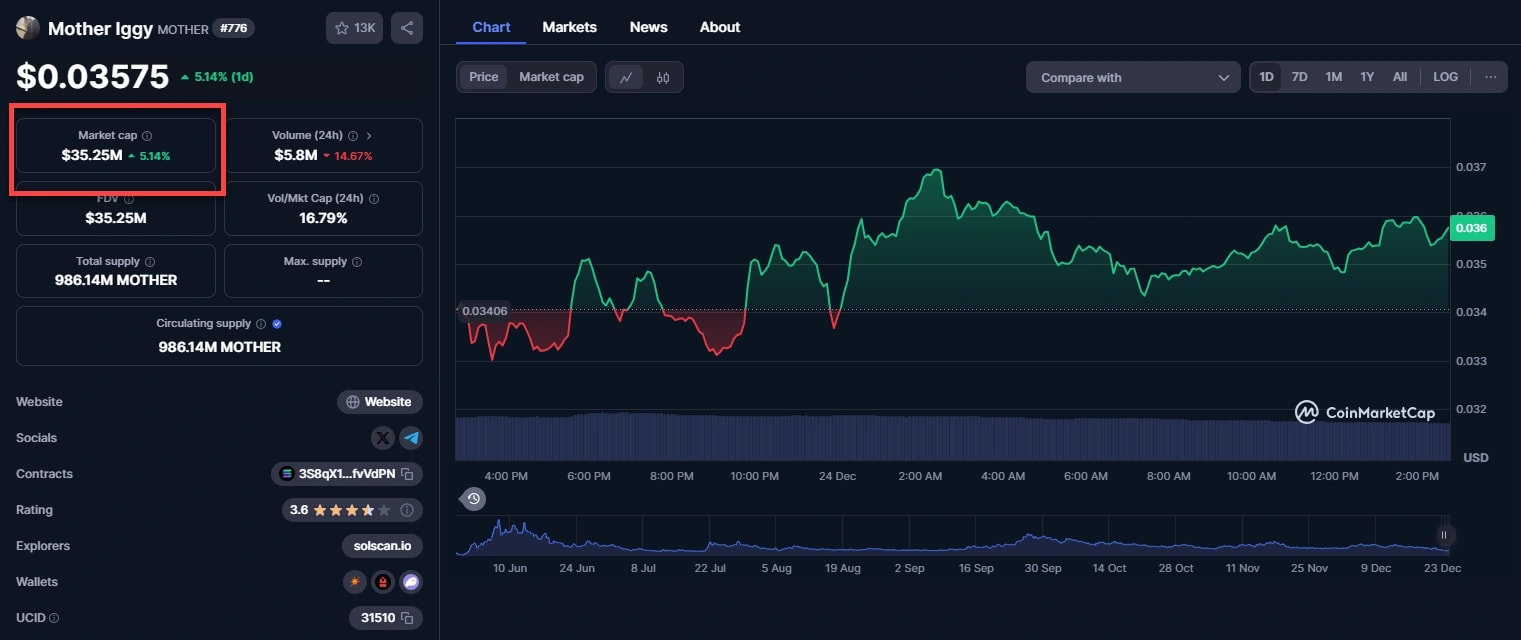Open the News tab
The image size is (1521, 640).
648,27
